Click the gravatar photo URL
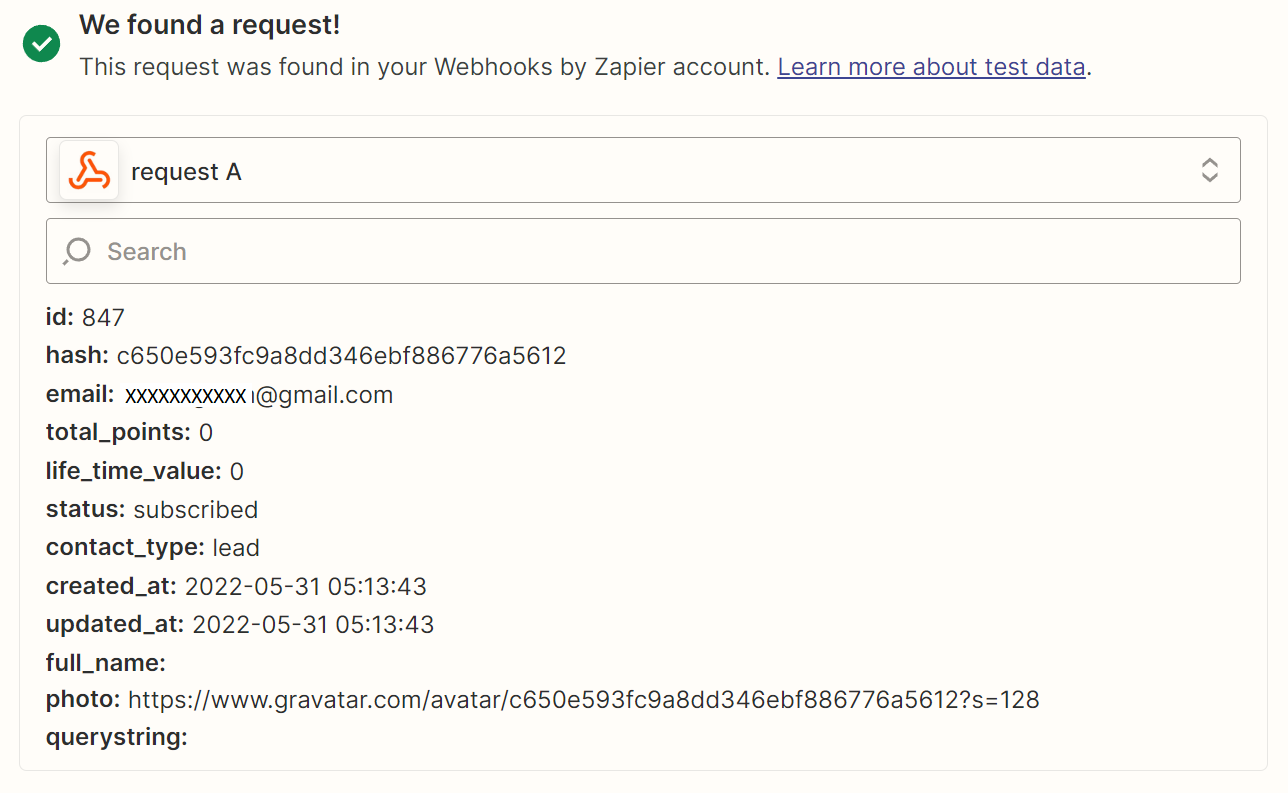The image size is (1288, 793). click(583, 700)
